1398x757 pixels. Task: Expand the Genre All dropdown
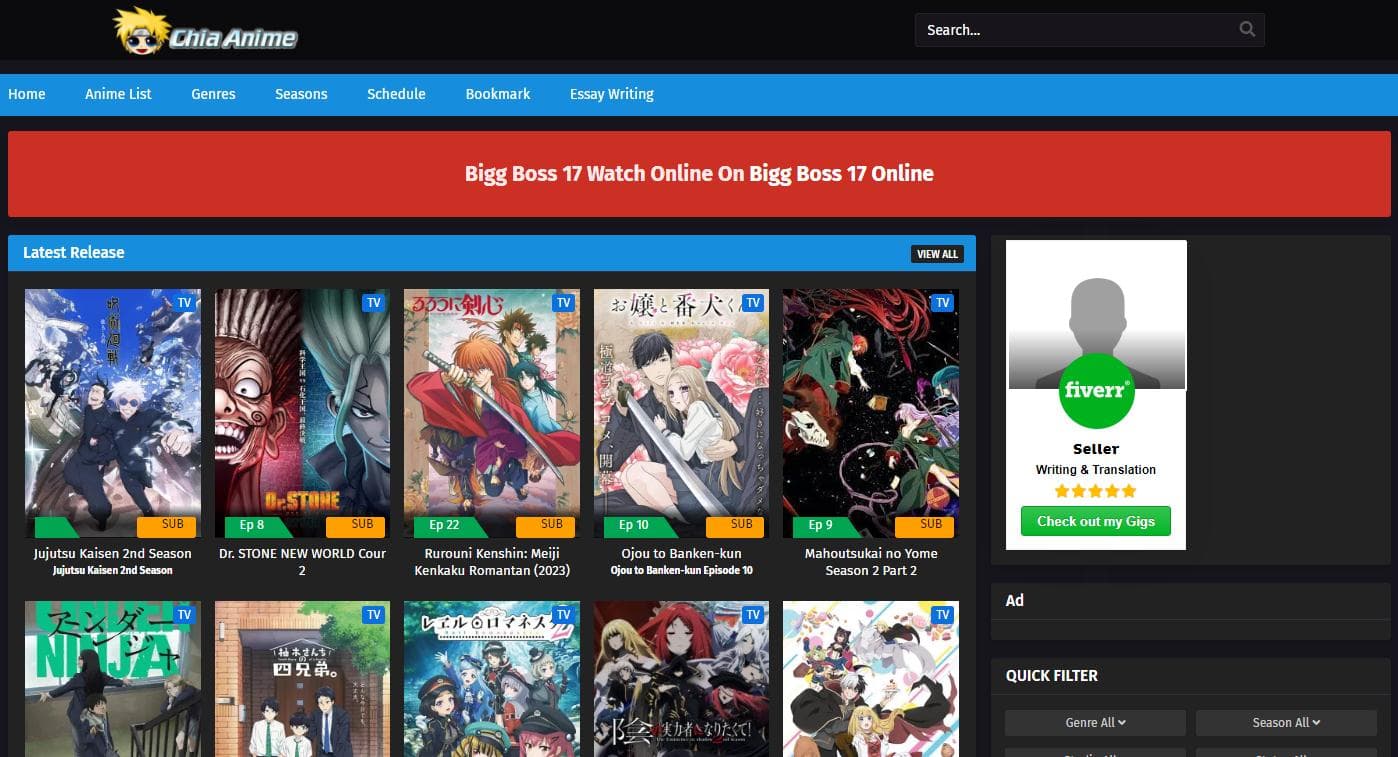pyautogui.click(x=1096, y=722)
